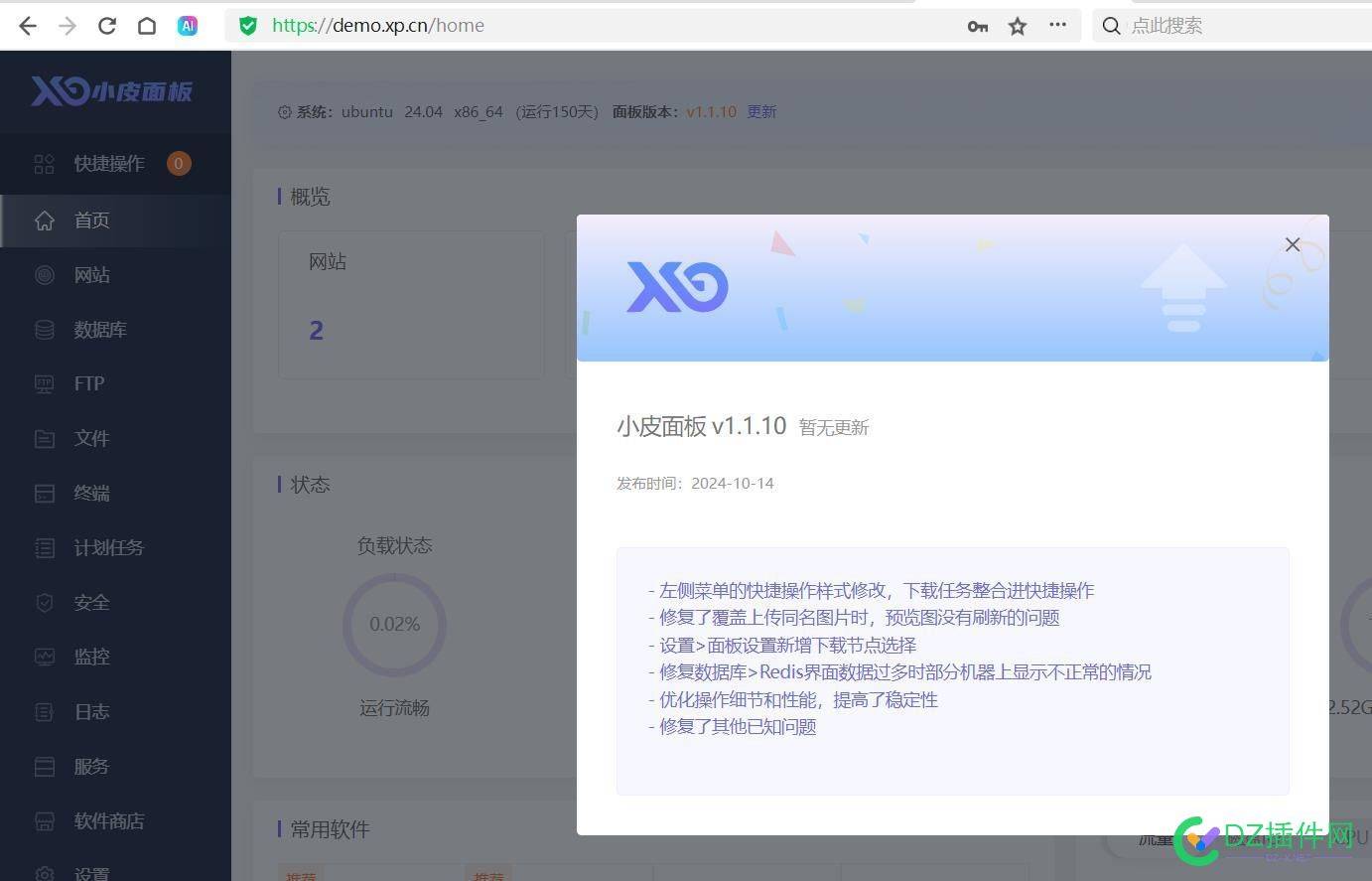Click the 暂无更新 label in dialog
The width and height of the screenshot is (1372, 881).
(834, 428)
